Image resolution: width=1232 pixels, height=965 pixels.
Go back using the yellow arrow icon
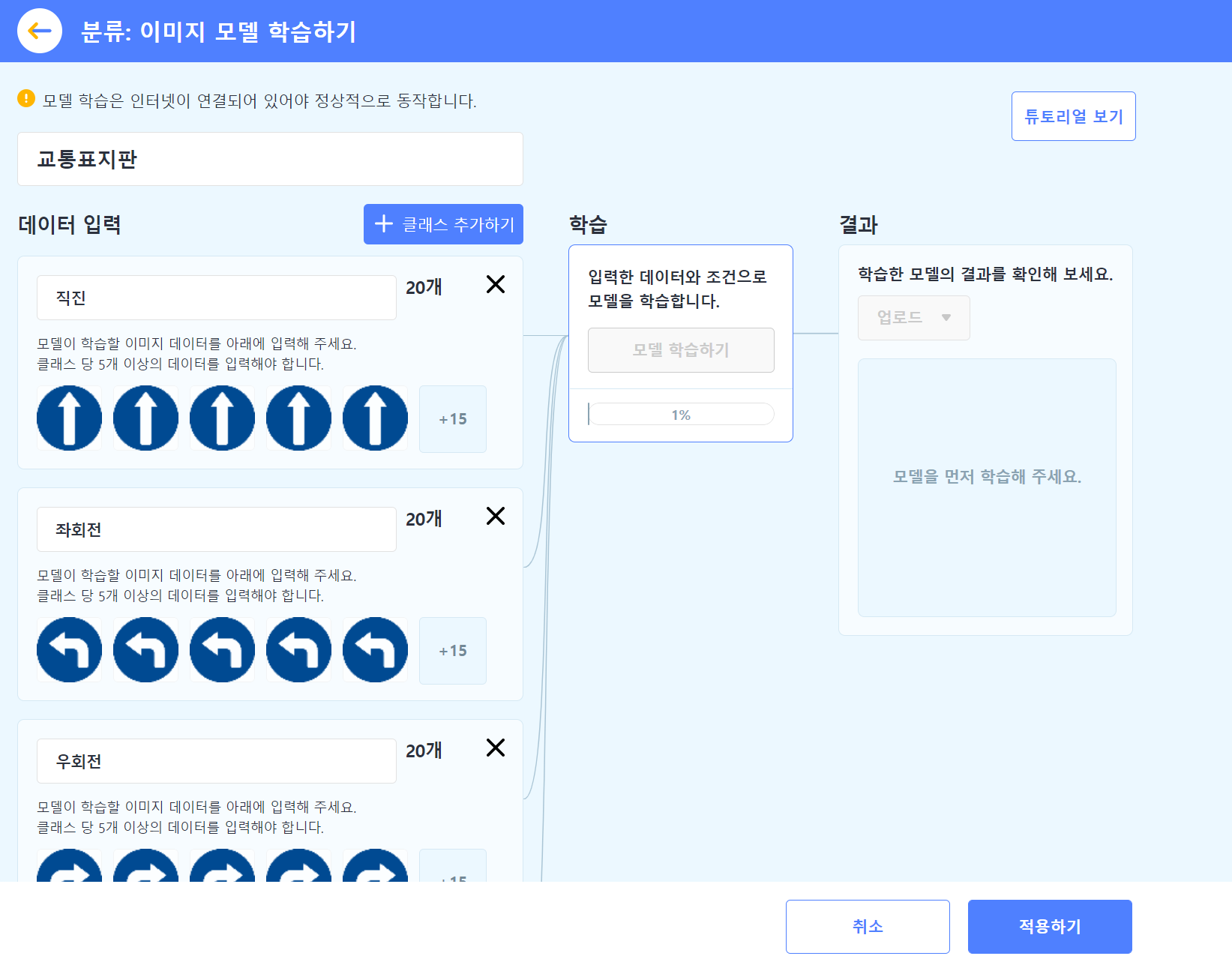pos(40,31)
